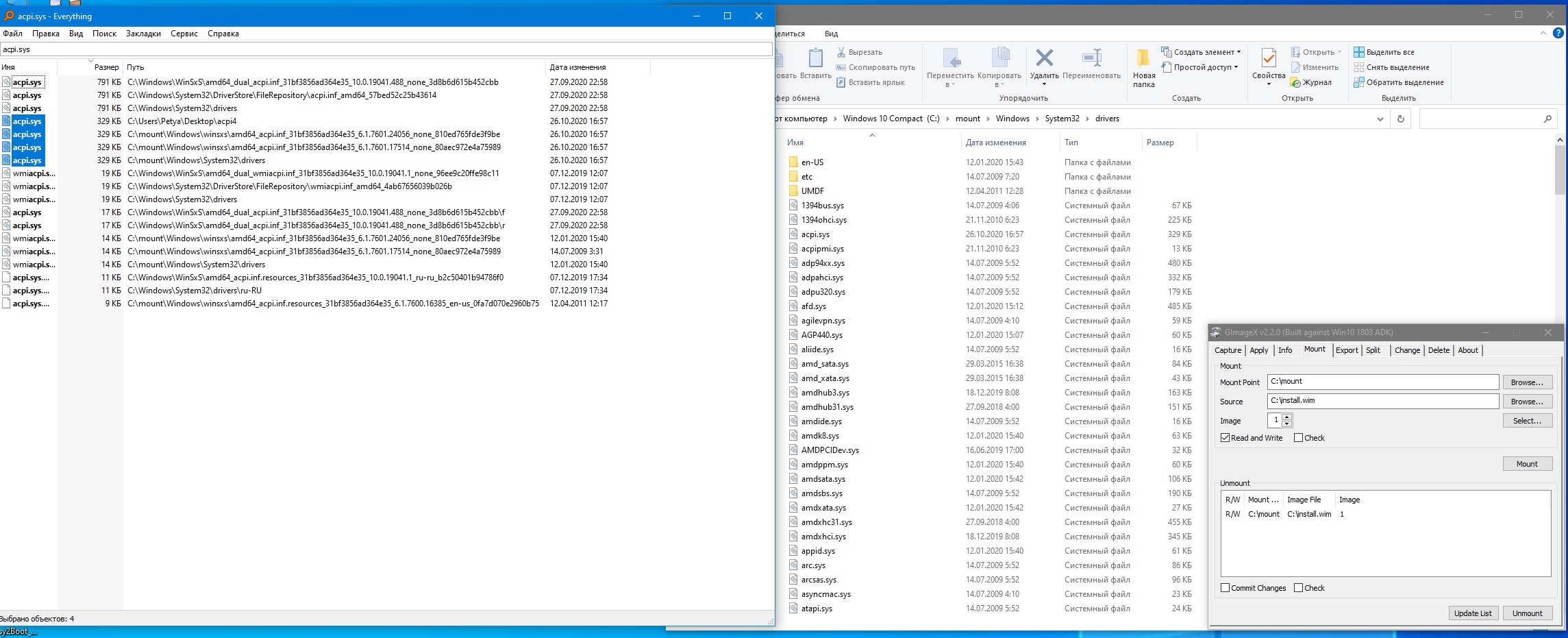Collapse the Explorer ribbon with the chevron
Viewport: 1568px width, 638px height.
(1543, 33)
